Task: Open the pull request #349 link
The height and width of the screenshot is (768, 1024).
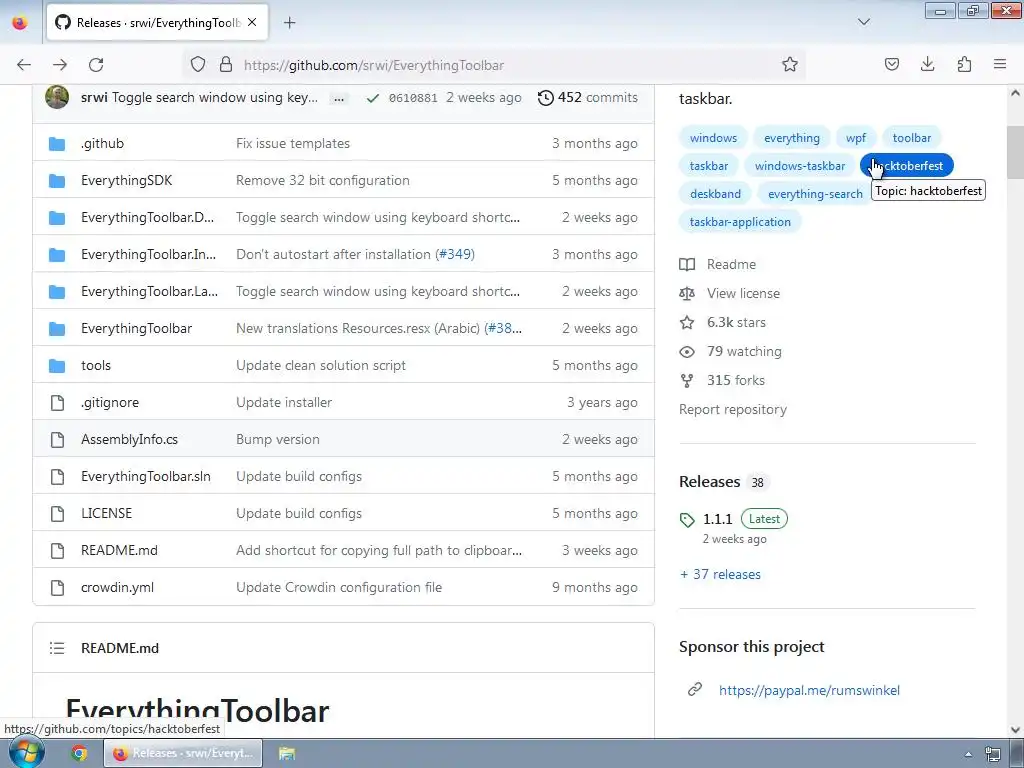Action: pos(455,254)
